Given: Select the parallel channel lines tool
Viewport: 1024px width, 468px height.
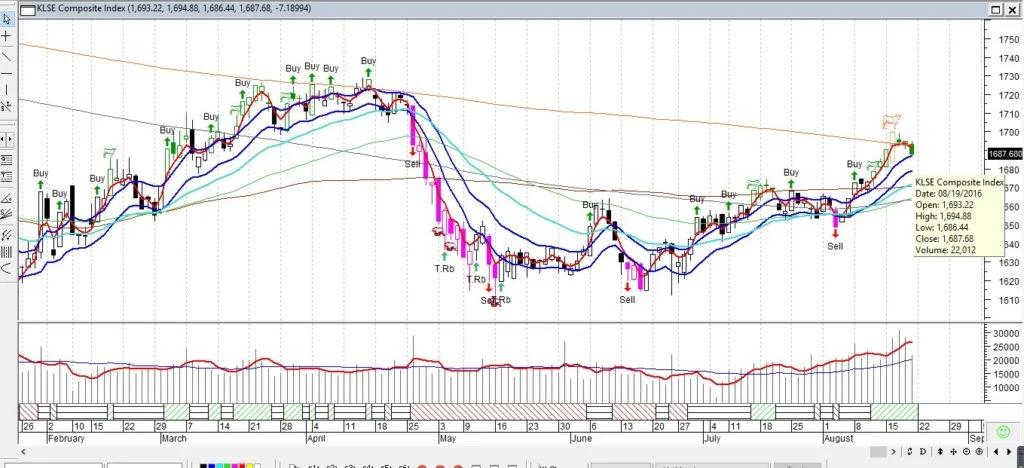Looking at the screenshot, I should click(7, 235).
